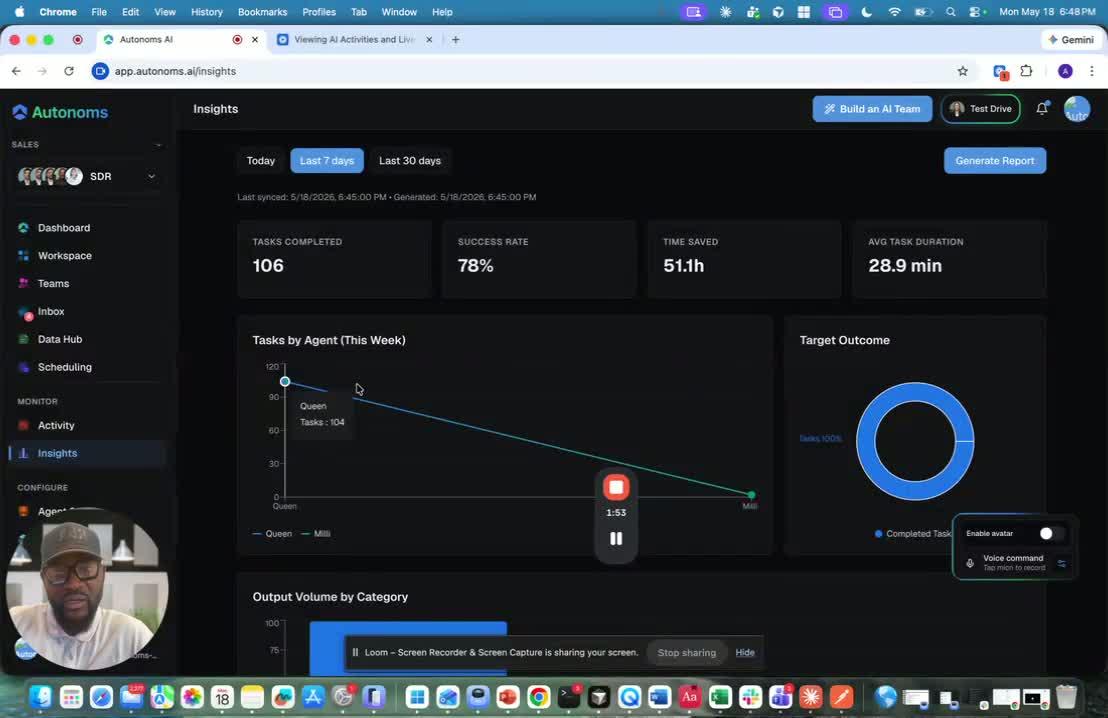Open Chrome extensions puzzle icon
1108x718 pixels.
[x=1027, y=71]
